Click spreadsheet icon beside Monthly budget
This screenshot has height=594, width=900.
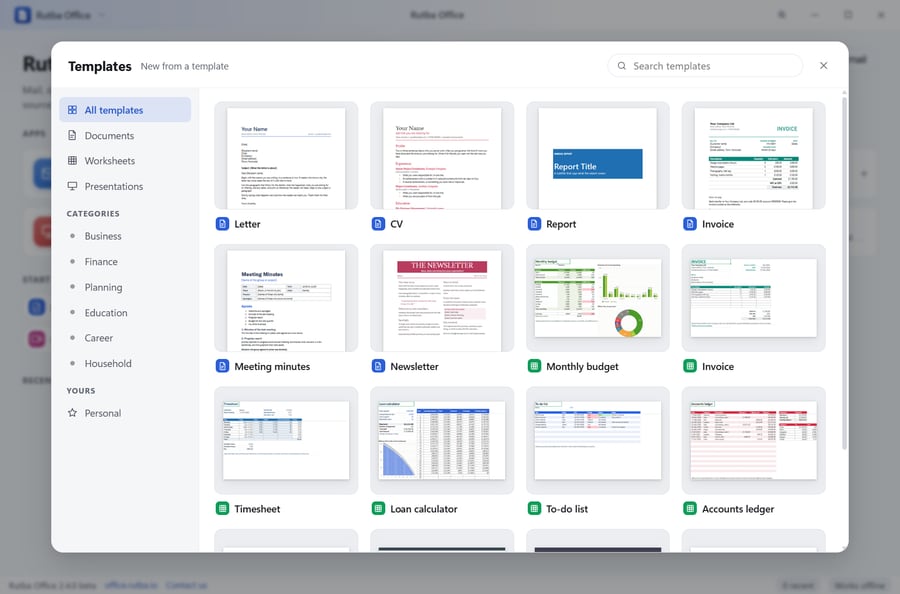(534, 366)
